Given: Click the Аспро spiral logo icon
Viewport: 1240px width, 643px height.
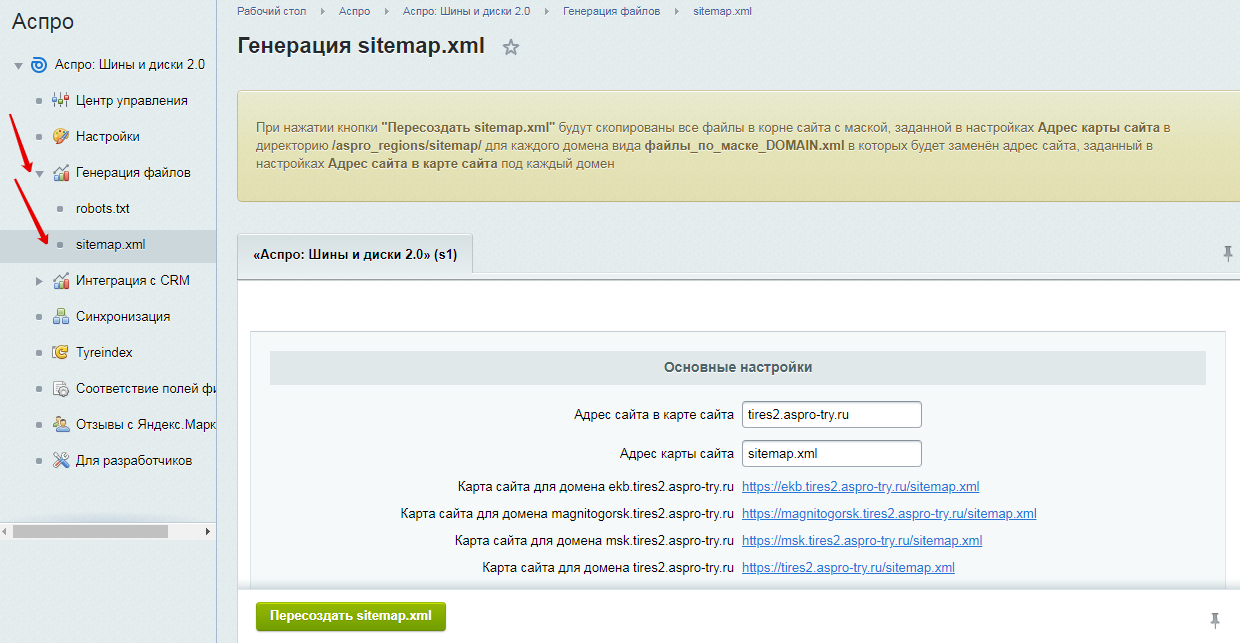Looking at the screenshot, I should (39, 65).
